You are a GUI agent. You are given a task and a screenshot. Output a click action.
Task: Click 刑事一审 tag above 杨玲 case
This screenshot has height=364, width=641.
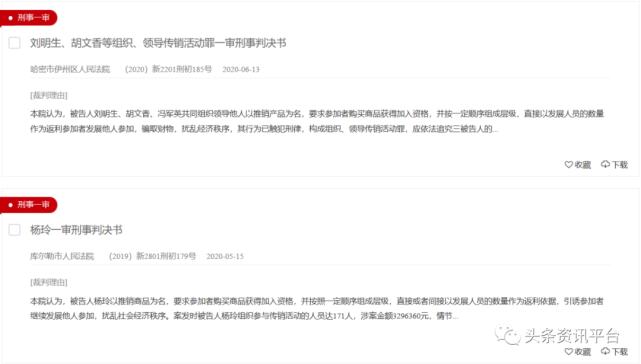click(x=29, y=204)
